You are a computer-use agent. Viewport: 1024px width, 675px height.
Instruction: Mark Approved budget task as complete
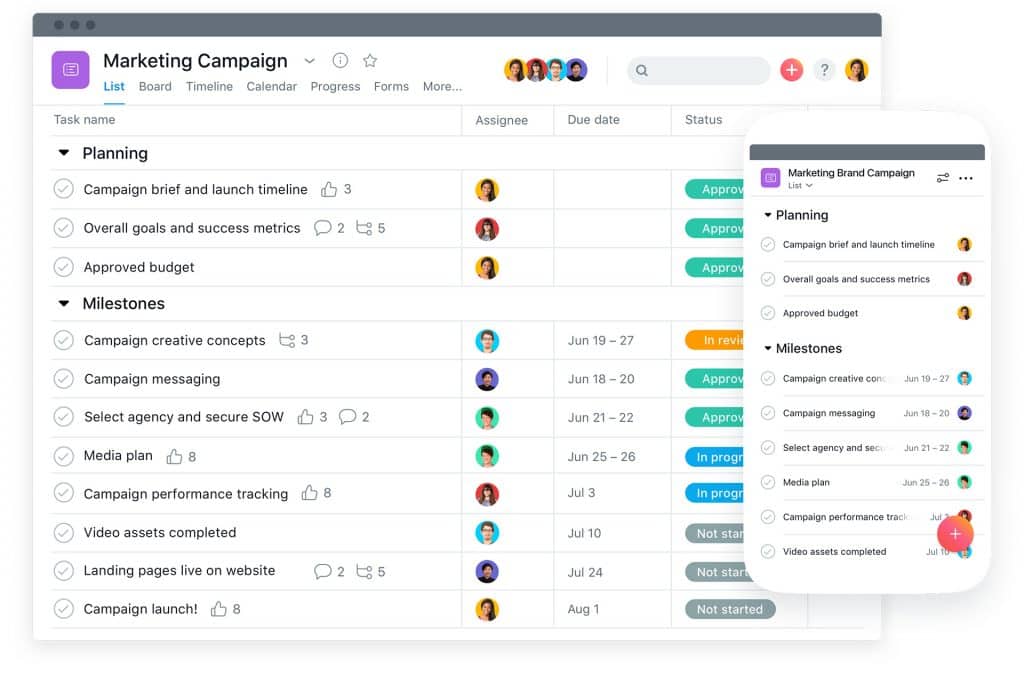click(62, 267)
